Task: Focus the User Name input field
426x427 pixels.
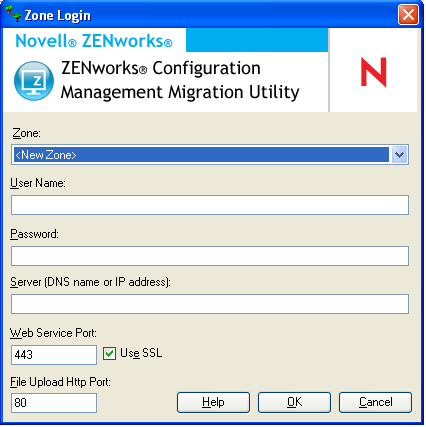Action: [x=210, y=205]
